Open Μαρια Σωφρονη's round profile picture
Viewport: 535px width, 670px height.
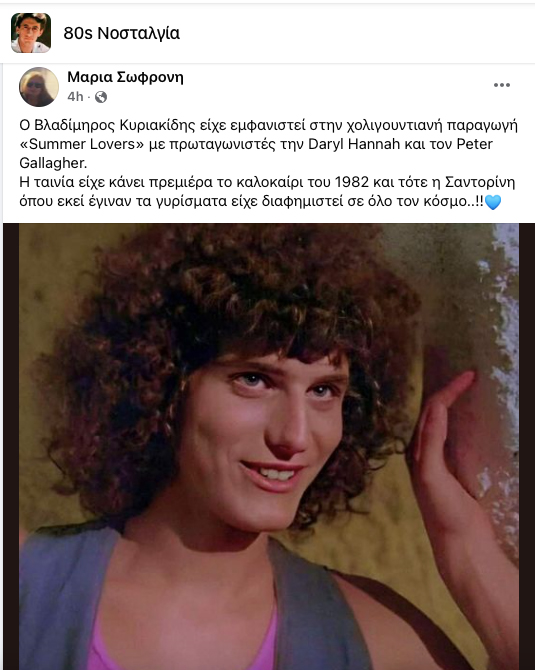pos(39,87)
